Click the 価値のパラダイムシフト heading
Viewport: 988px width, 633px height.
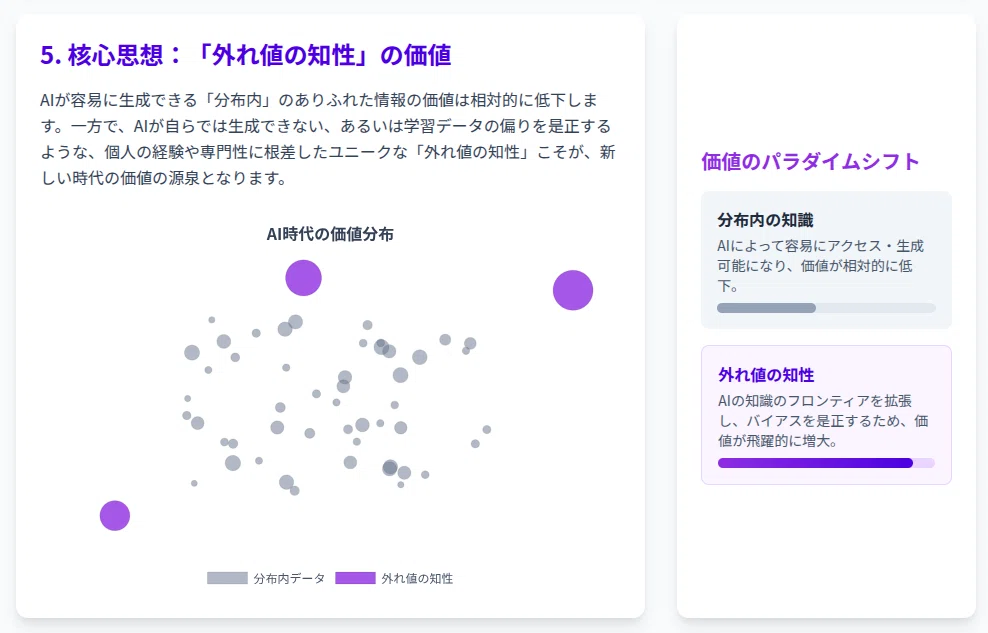(x=810, y=162)
